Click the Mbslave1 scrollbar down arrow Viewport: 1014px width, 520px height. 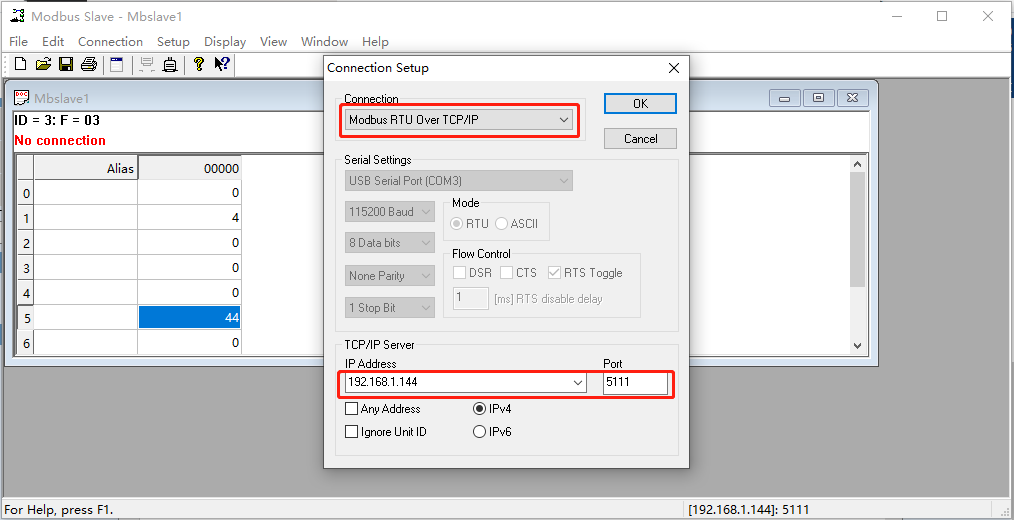click(857, 344)
